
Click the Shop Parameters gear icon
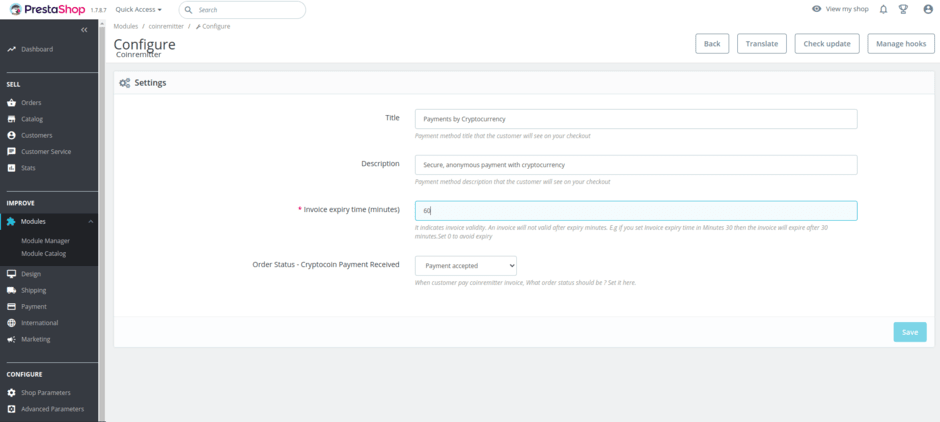[11, 393]
